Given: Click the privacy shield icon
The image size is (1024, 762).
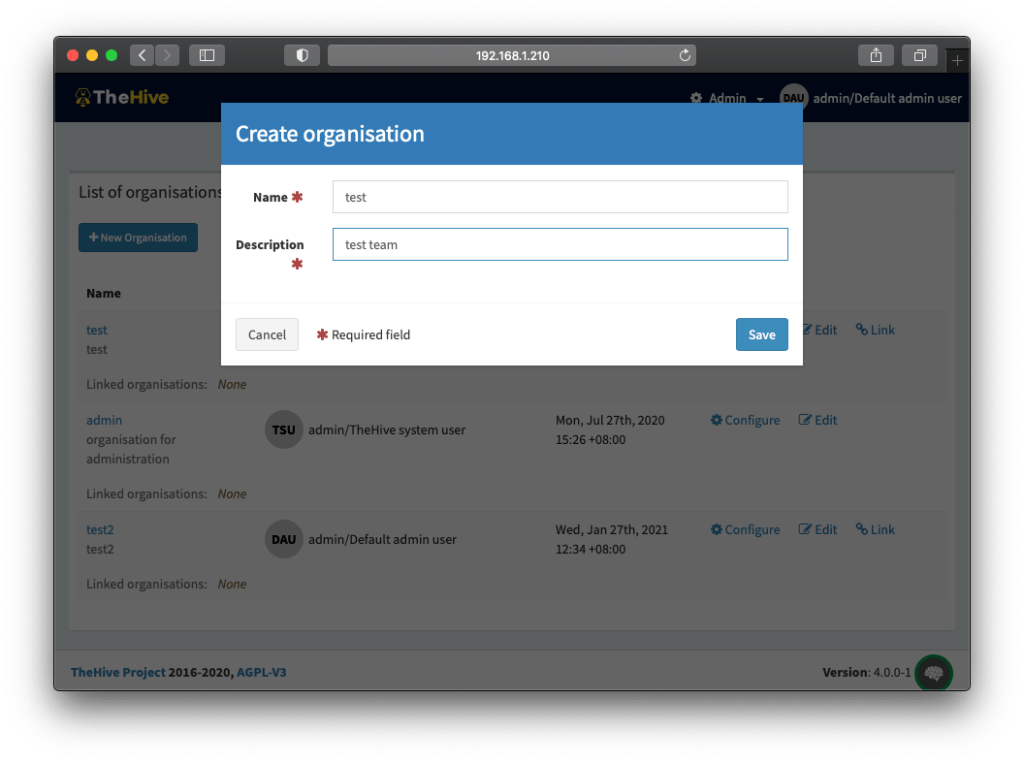Looking at the screenshot, I should click(301, 56).
